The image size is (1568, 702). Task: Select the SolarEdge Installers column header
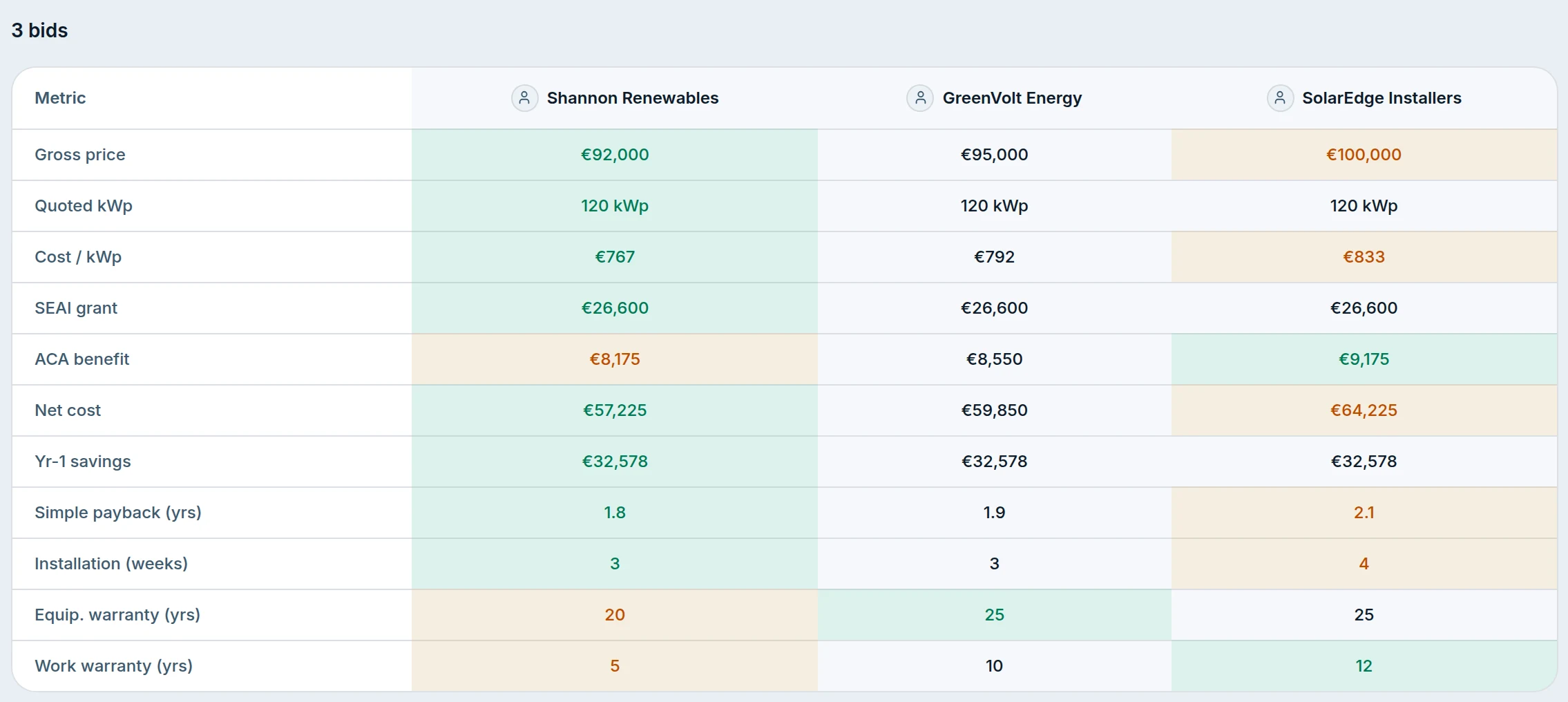click(x=1364, y=98)
